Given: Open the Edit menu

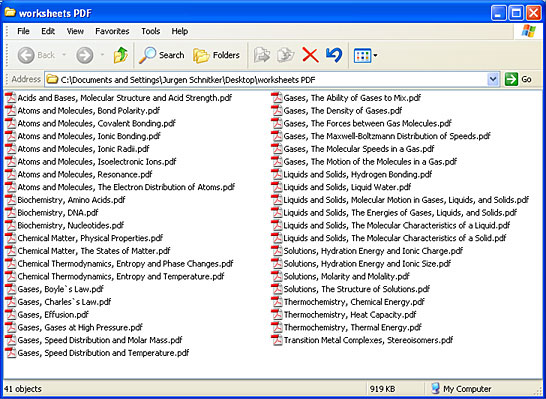Looking at the screenshot, I should click(x=48, y=31).
